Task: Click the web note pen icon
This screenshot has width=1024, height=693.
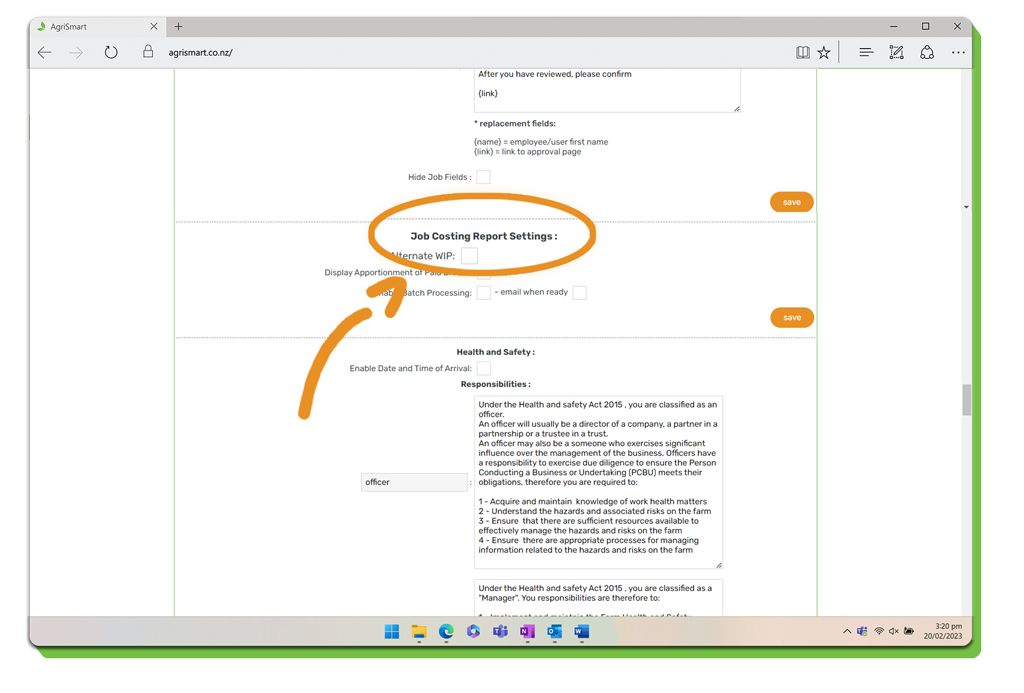Action: pyautogui.click(x=896, y=53)
